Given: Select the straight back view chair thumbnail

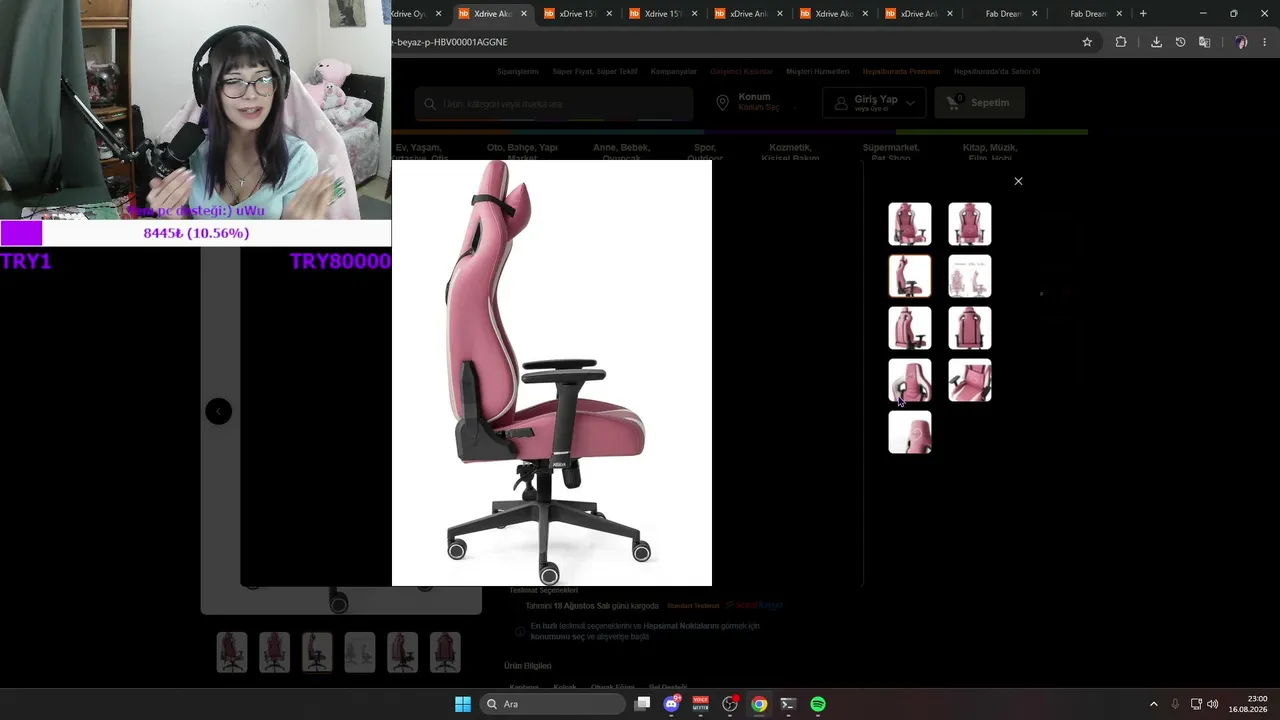Looking at the screenshot, I should pyautogui.click(x=970, y=328).
